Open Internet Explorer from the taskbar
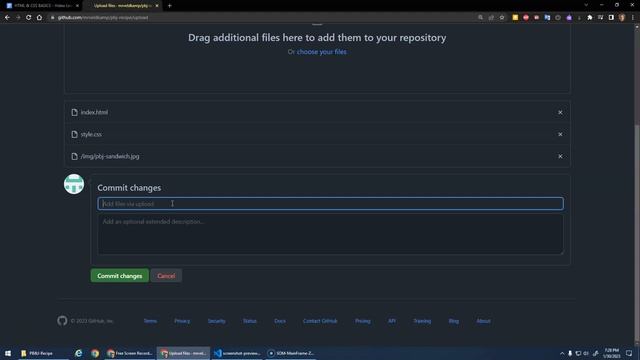The height and width of the screenshot is (360, 640). pyautogui.click(x=79, y=353)
